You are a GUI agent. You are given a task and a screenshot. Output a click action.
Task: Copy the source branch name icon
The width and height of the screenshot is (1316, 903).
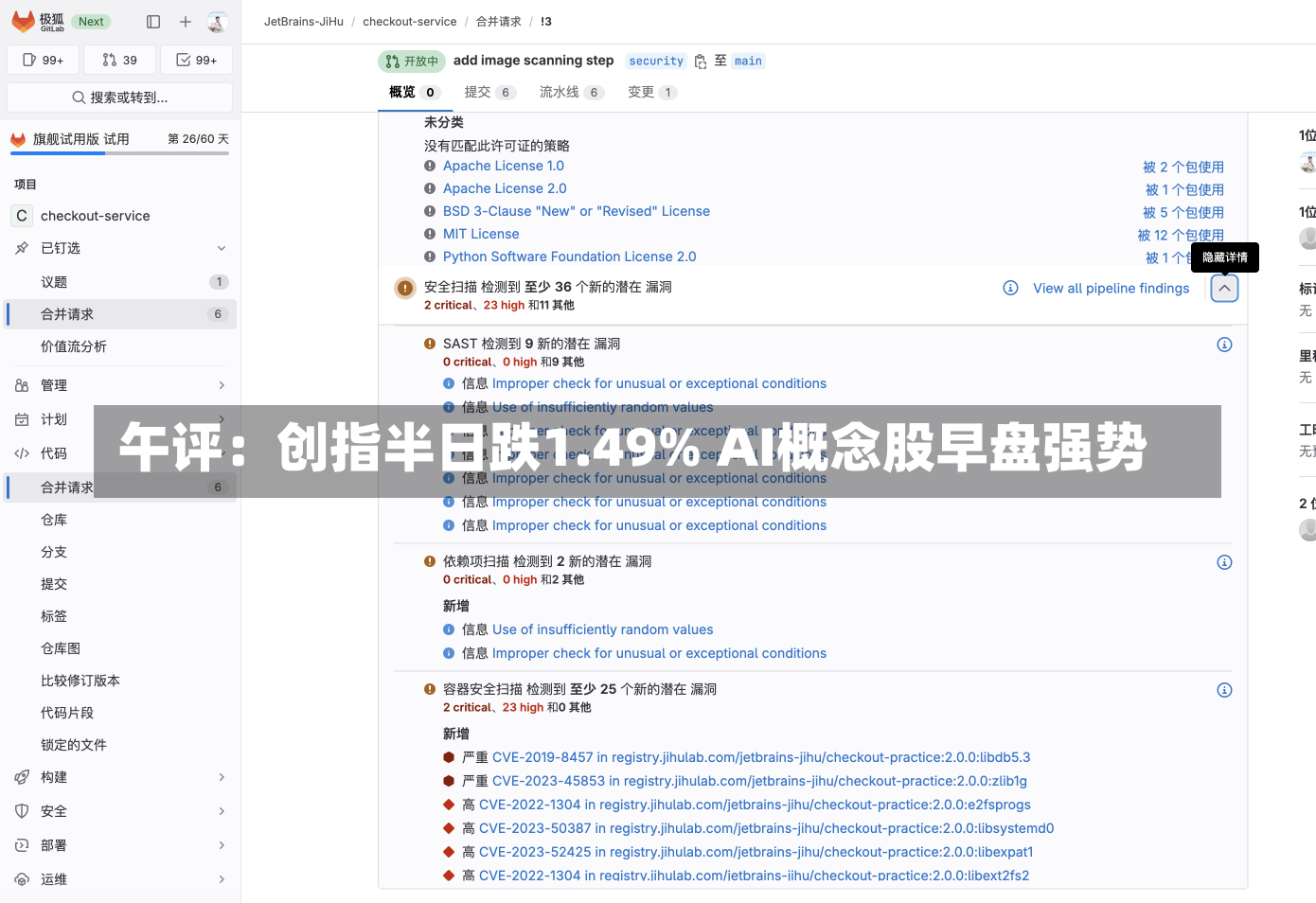(701, 62)
